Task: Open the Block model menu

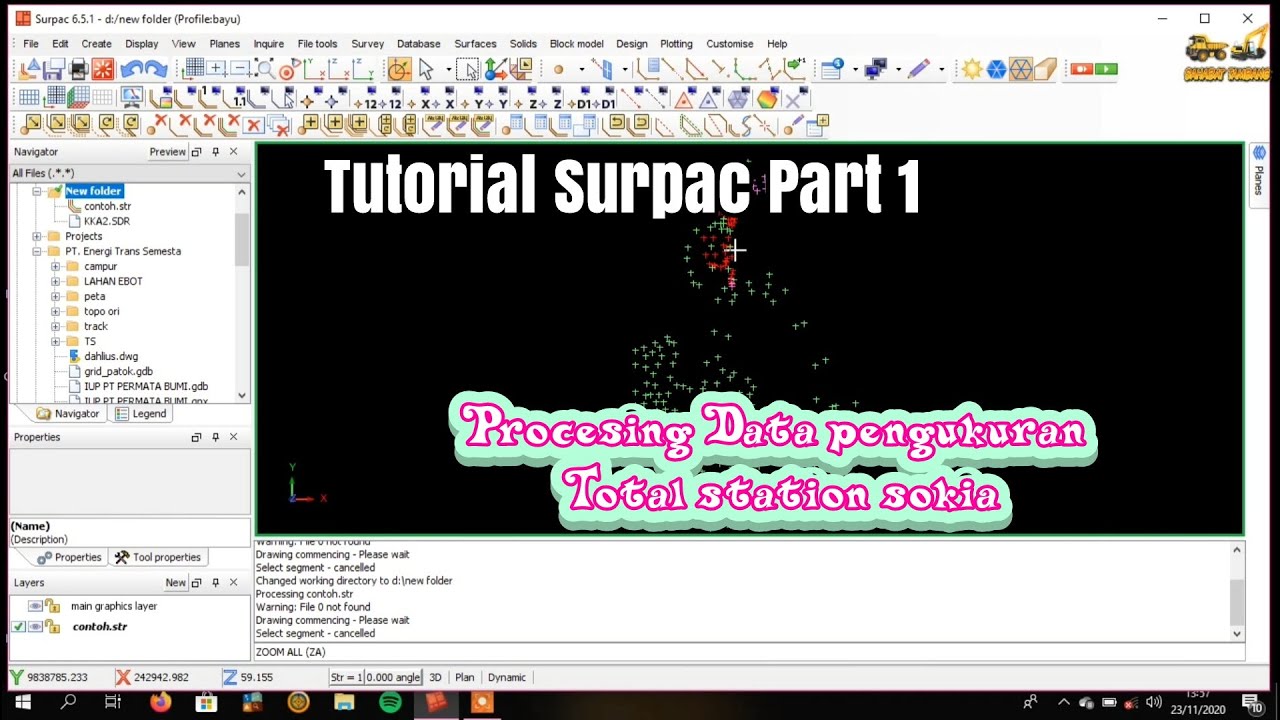Action: (576, 44)
